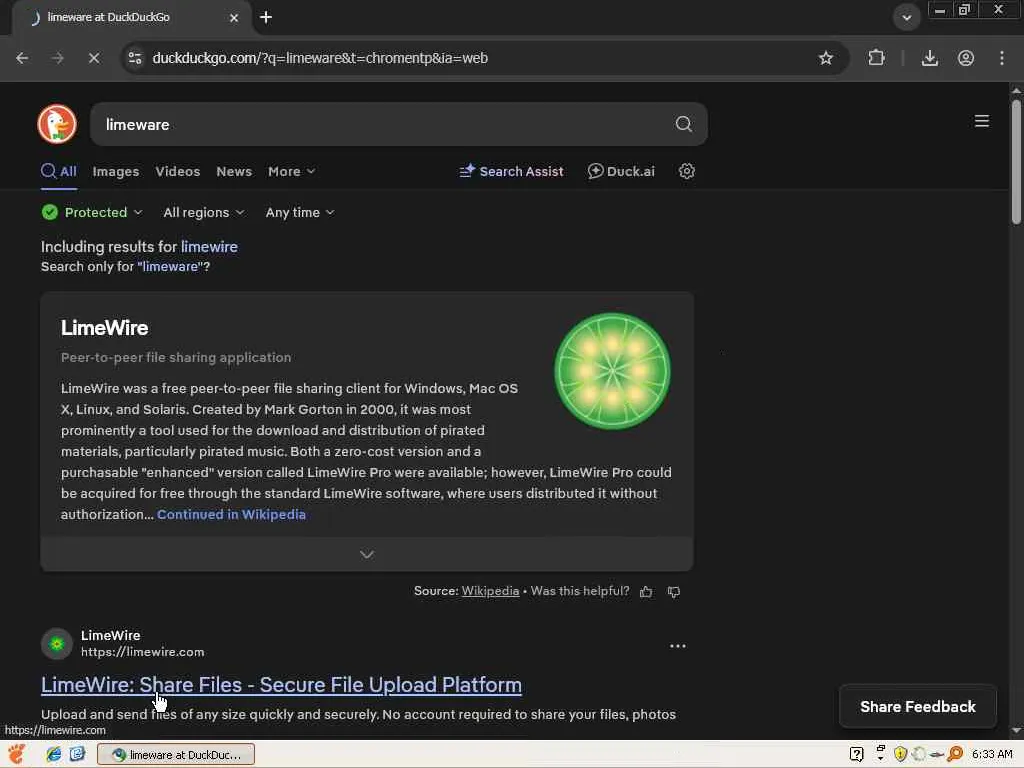
Task: Click the magnifier search button
Action: click(683, 123)
